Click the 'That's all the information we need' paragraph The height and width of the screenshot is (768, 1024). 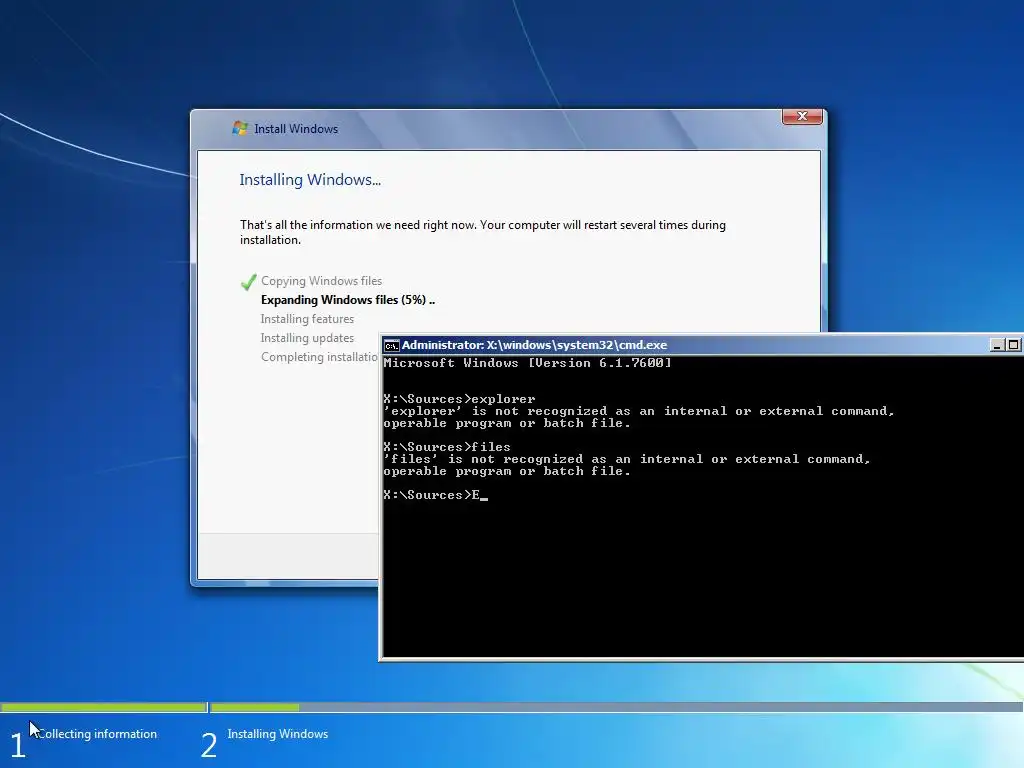[483, 232]
